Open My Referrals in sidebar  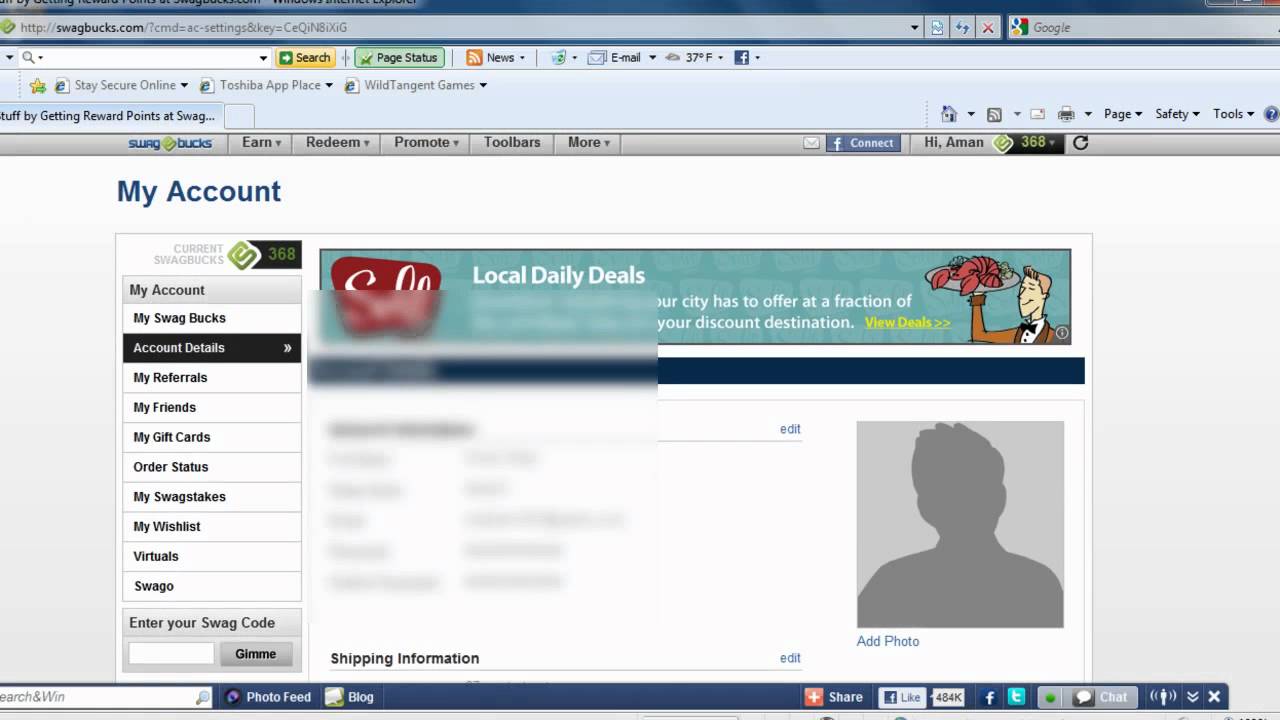(x=212, y=378)
